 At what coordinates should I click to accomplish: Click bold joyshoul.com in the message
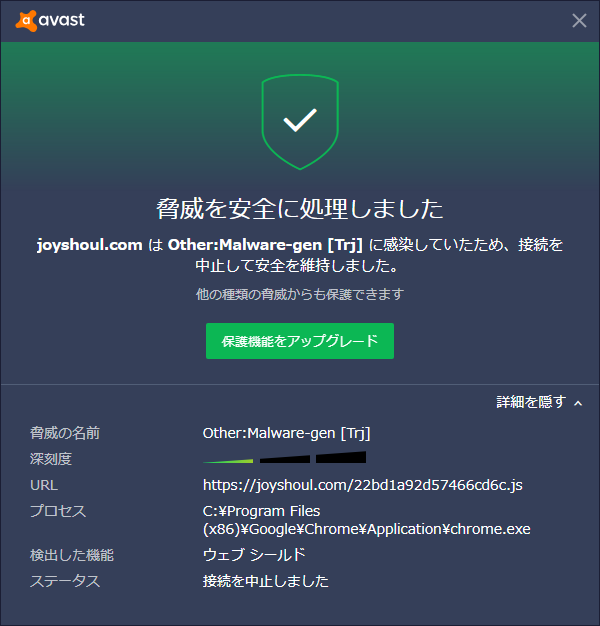[x=89, y=244]
